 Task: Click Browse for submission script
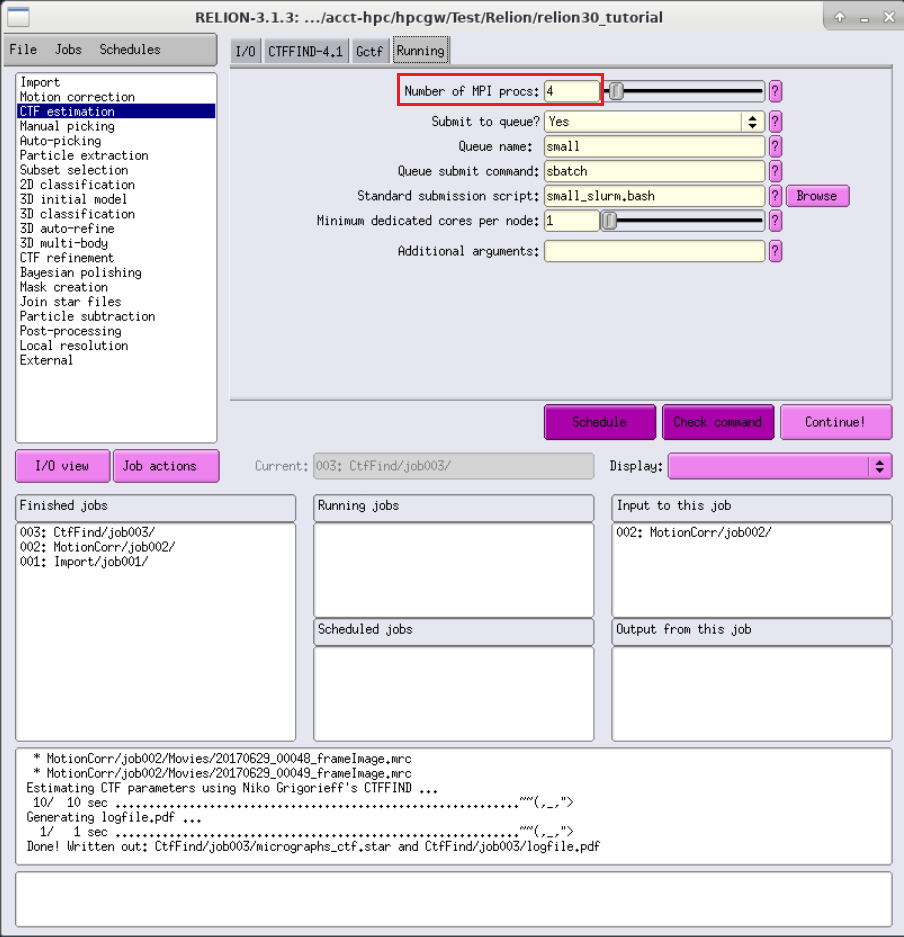point(817,196)
